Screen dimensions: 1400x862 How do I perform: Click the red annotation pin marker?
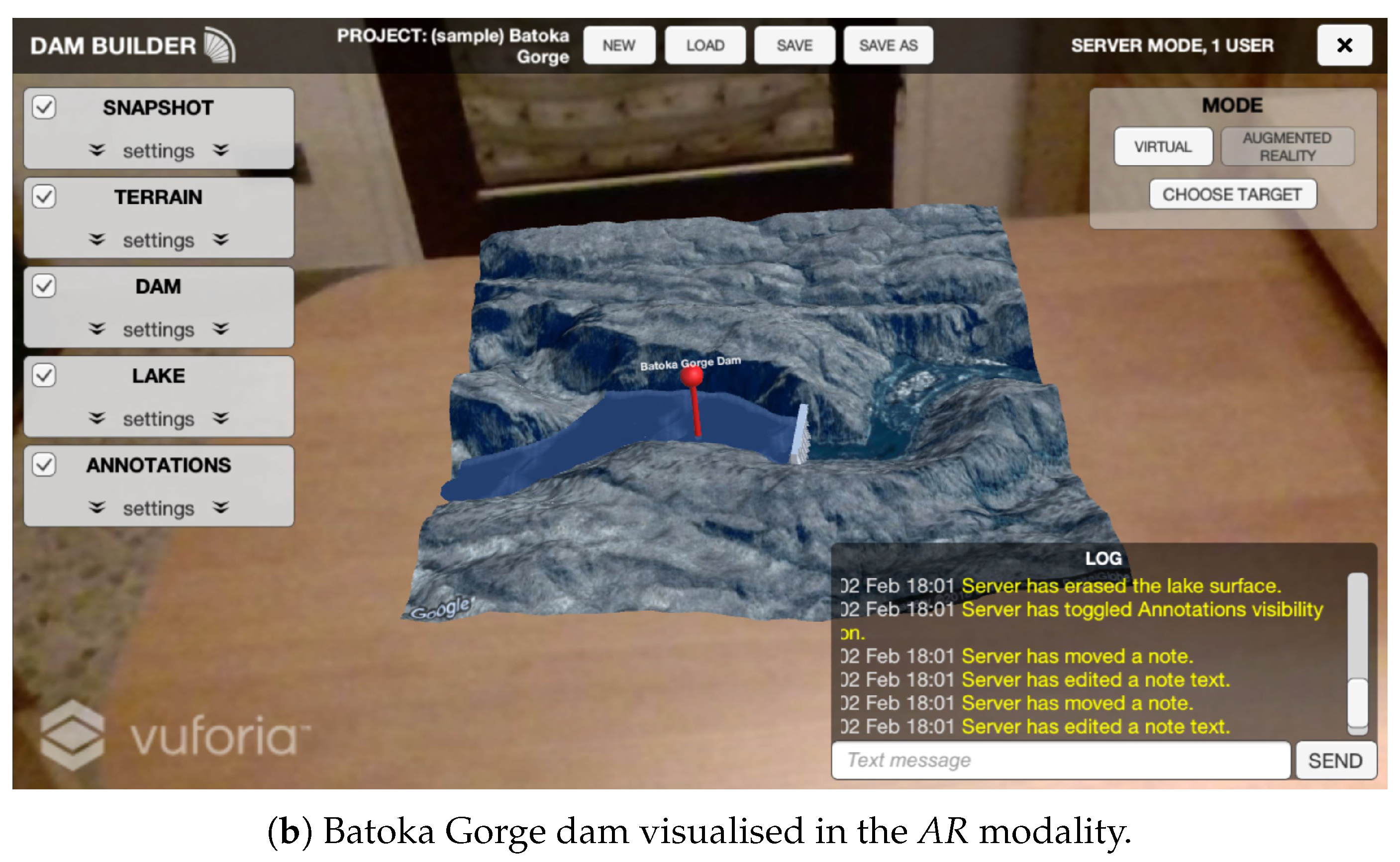point(693,377)
